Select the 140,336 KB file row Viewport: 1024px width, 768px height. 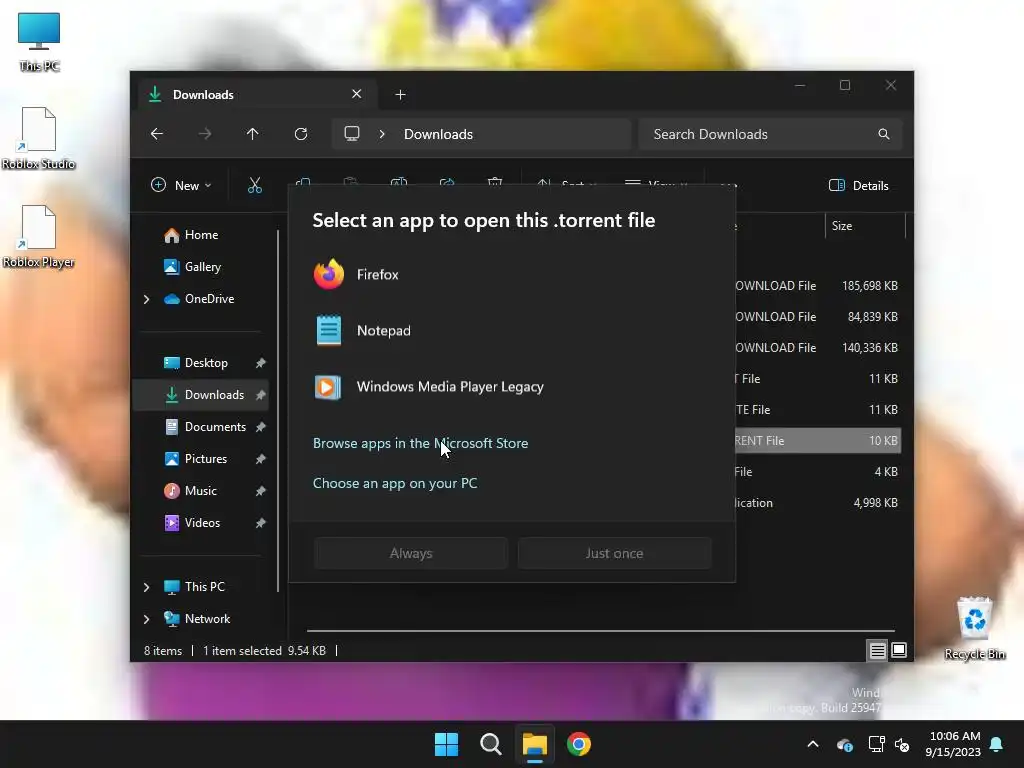tap(818, 348)
